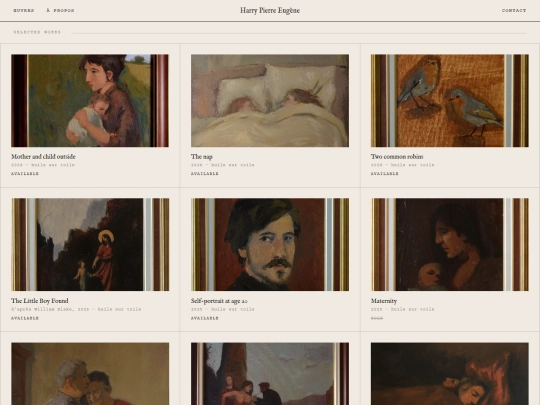View the sleeping red-haired woman painting
This screenshot has height=405, width=540.
tap(450, 374)
